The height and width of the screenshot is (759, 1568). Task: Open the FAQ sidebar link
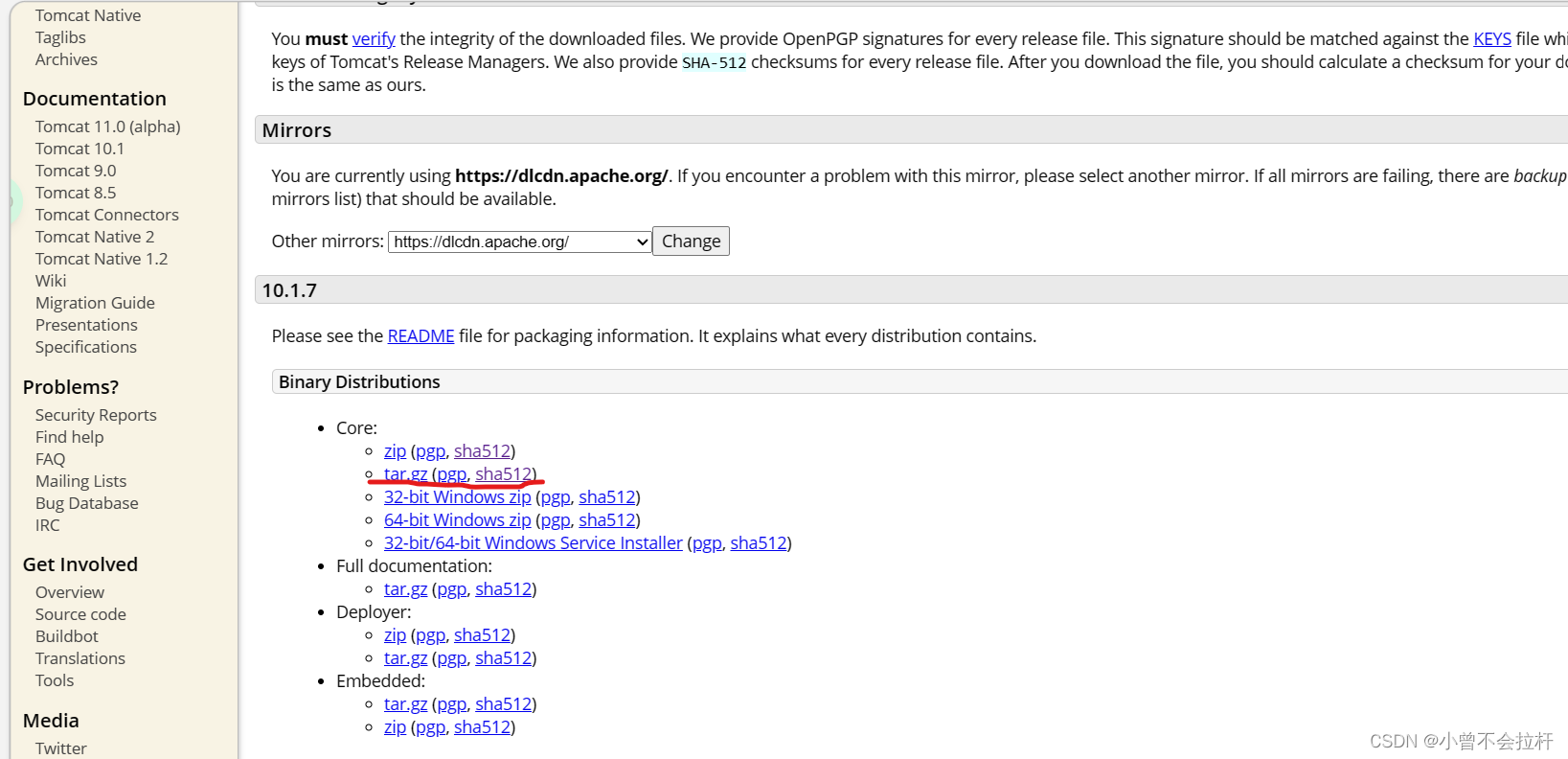[x=50, y=459]
